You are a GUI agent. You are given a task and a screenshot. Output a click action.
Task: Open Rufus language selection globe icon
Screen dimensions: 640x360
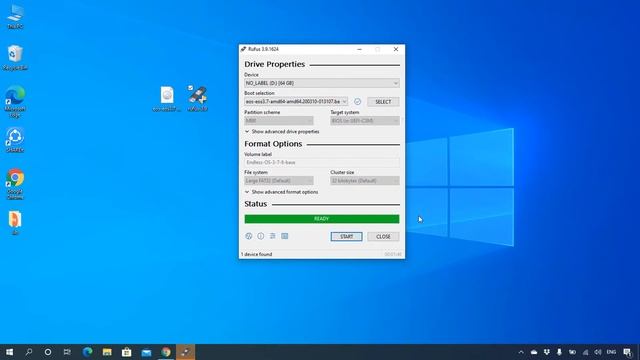(x=249, y=236)
